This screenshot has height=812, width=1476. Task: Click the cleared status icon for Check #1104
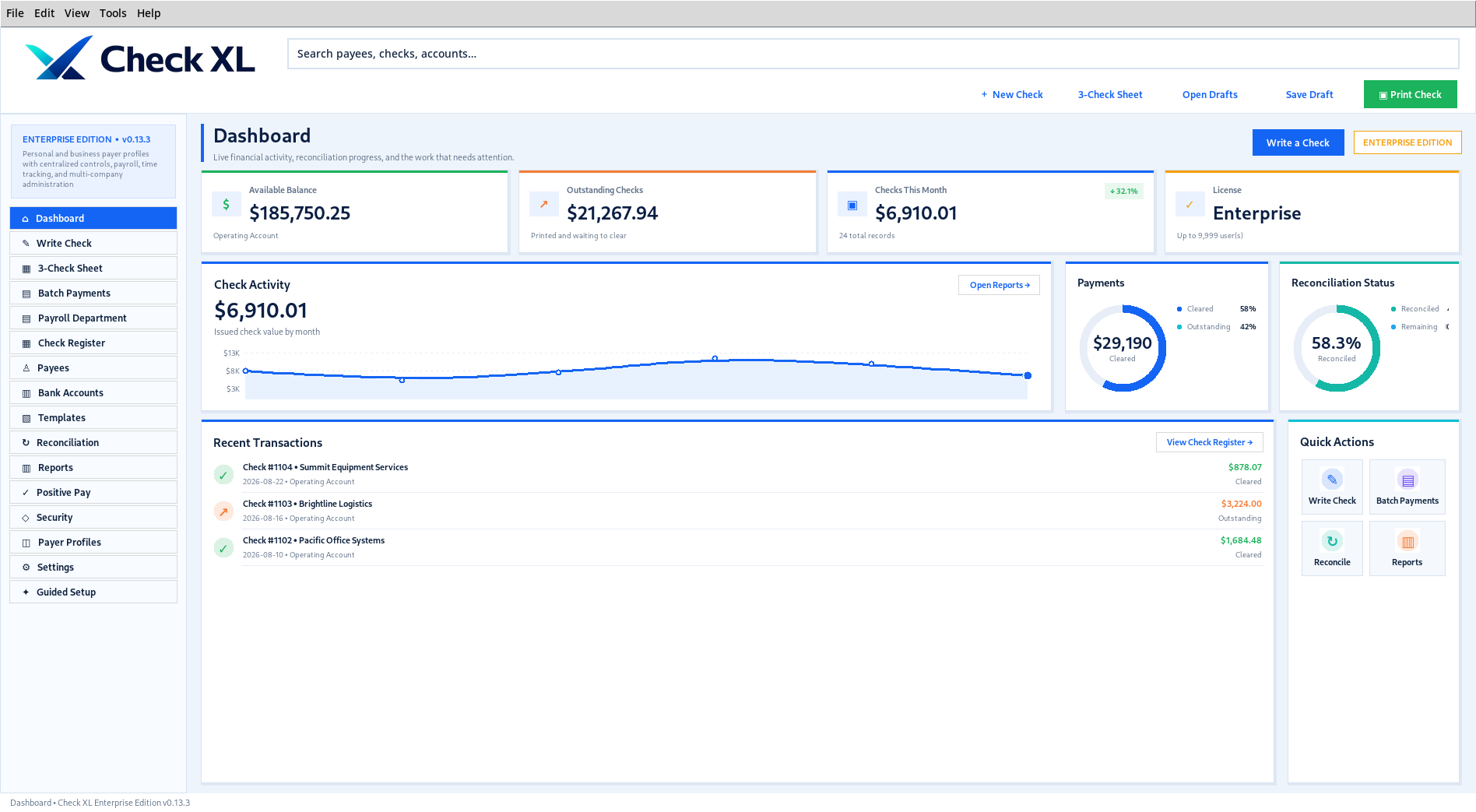click(x=223, y=475)
